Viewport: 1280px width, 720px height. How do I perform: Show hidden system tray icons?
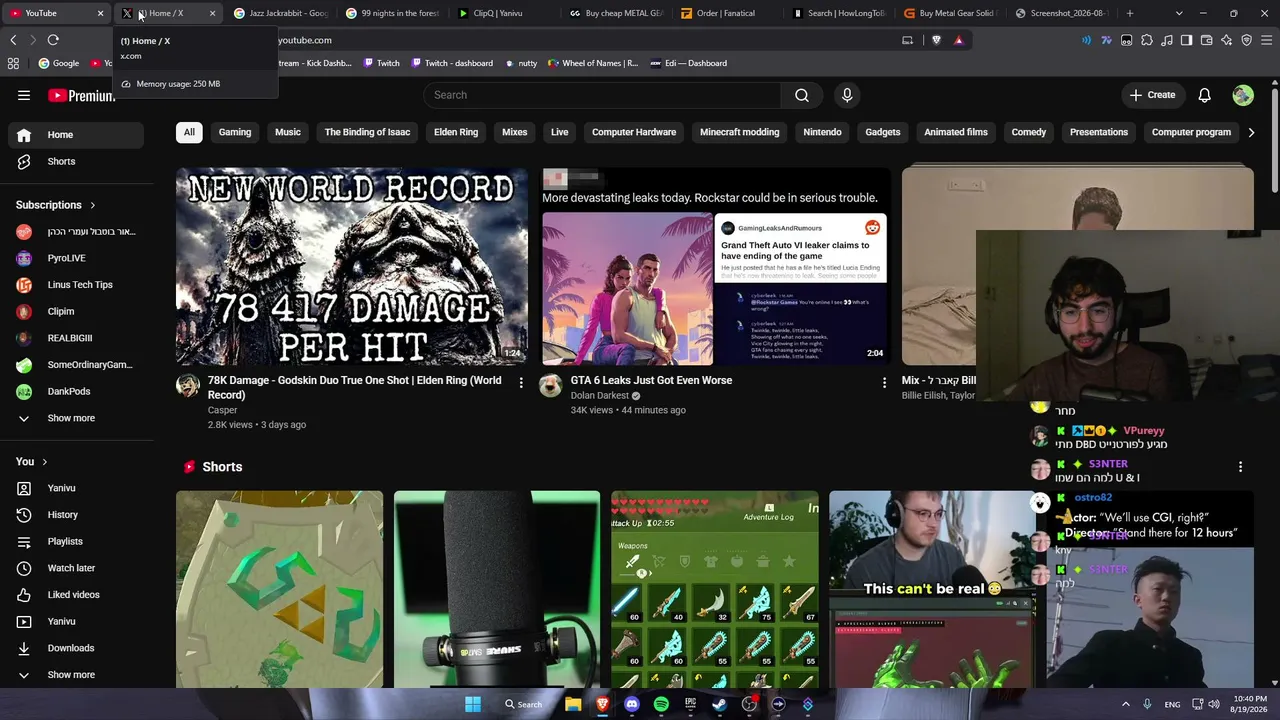[x=1125, y=704]
